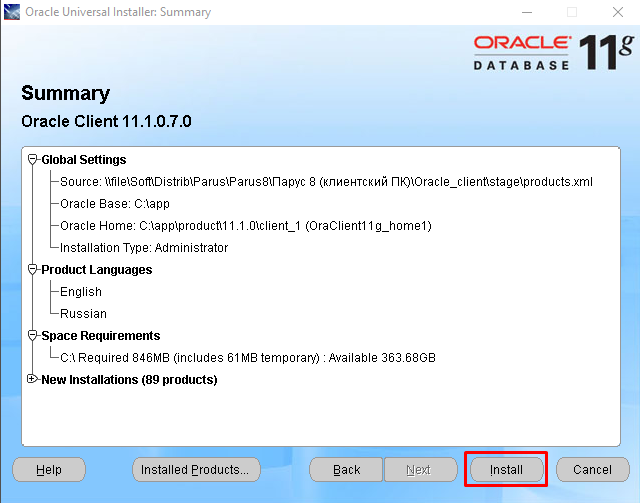Viewport: 640px width, 503px height.
Task: Select Installation Type: Administrator entry
Action: click(144, 247)
